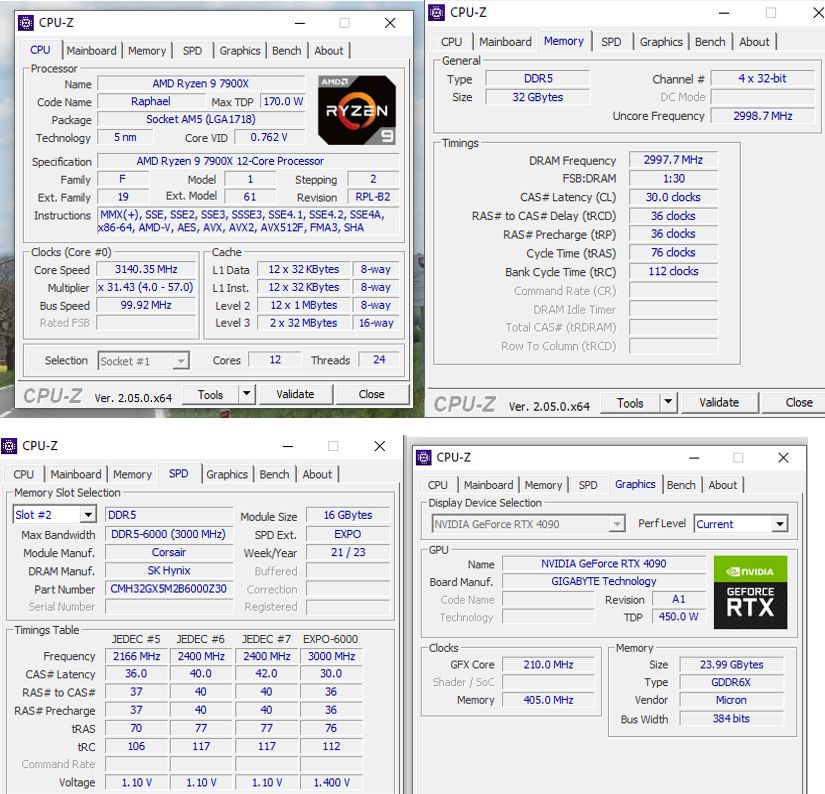
Task: Click the AMD Ryzen 9 7900X name field
Action: pos(200,83)
